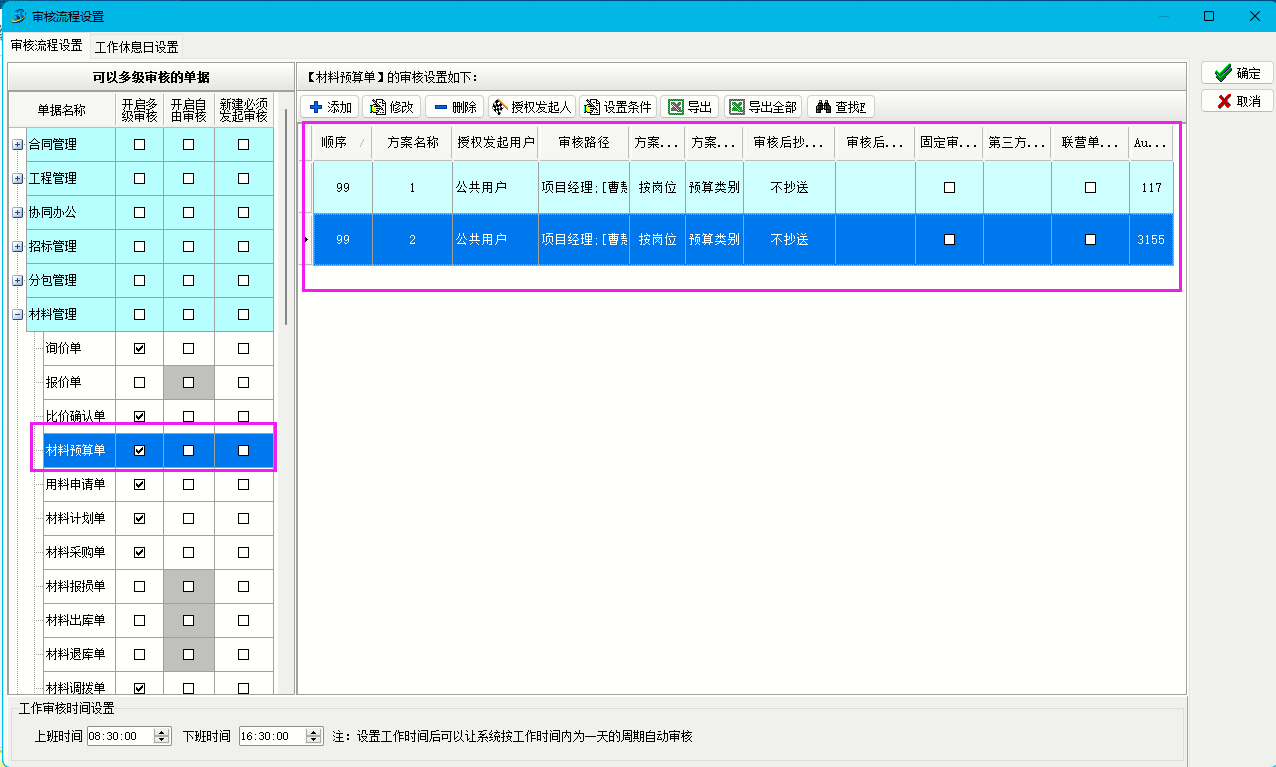Click the 取消 cancel button
The height and width of the screenshot is (767, 1276).
1237,101
